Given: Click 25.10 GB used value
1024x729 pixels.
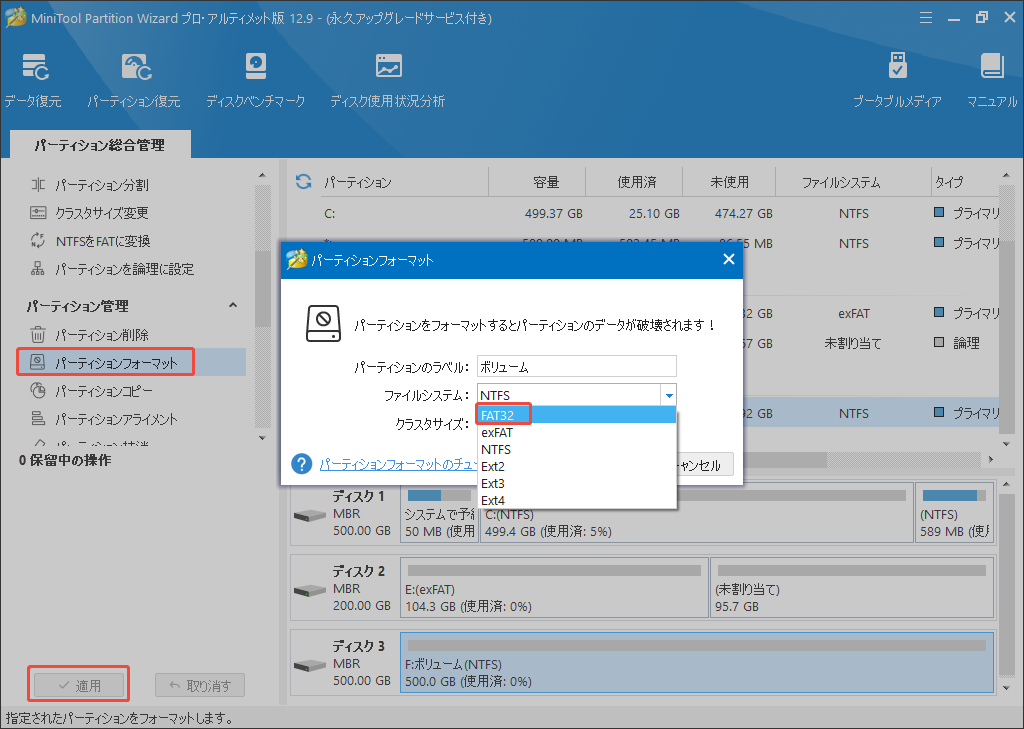Looking at the screenshot, I should point(654,214).
